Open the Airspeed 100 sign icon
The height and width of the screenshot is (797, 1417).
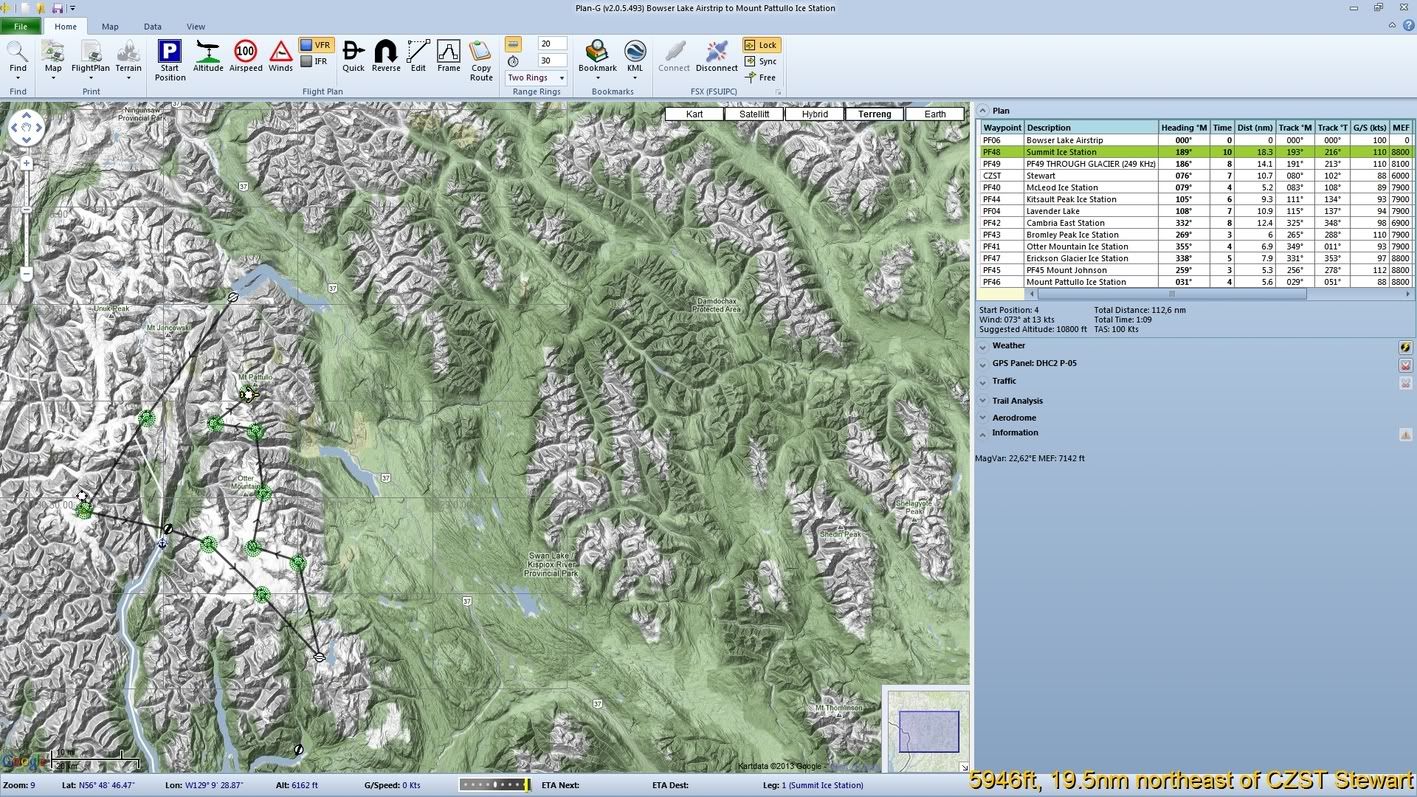(x=245, y=51)
